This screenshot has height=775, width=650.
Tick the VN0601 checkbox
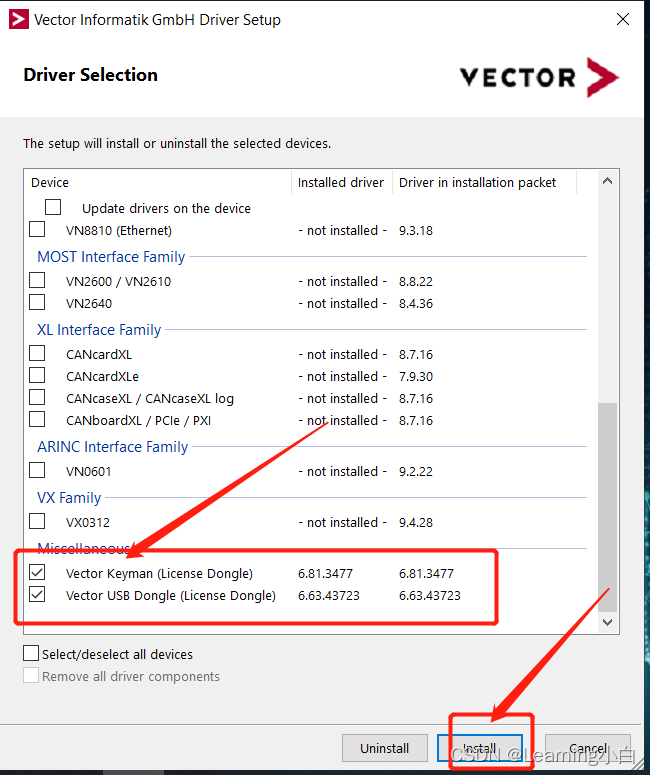tap(37, 470)
